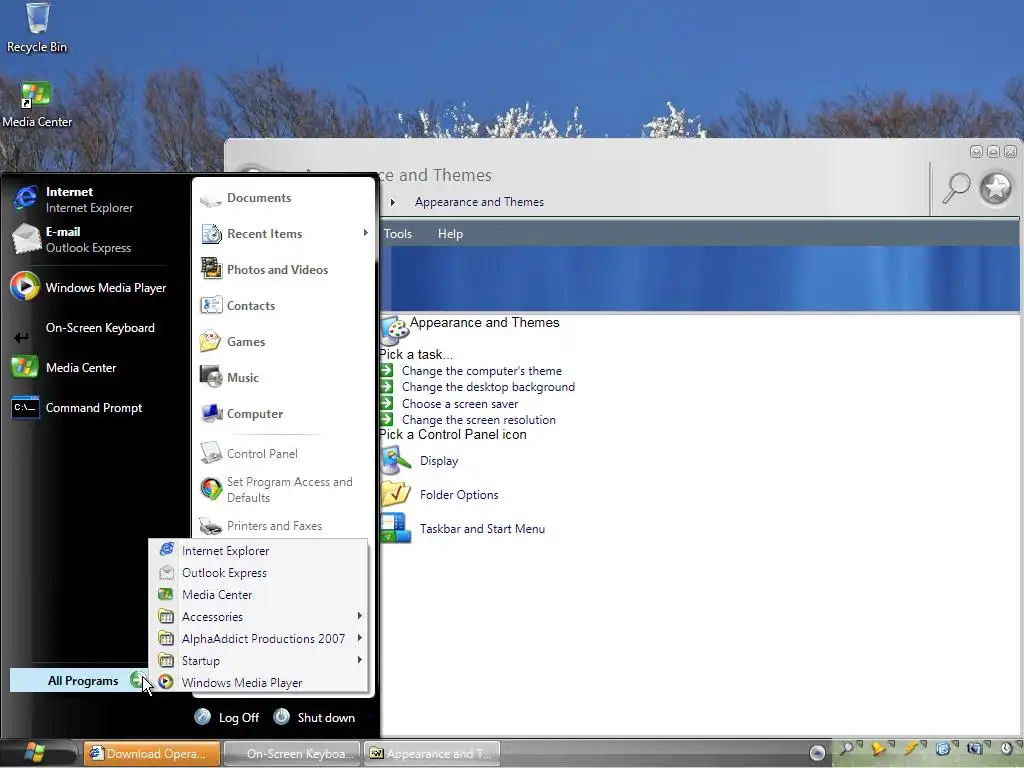Launch Windows Media Player from Start list

point(89,287)
